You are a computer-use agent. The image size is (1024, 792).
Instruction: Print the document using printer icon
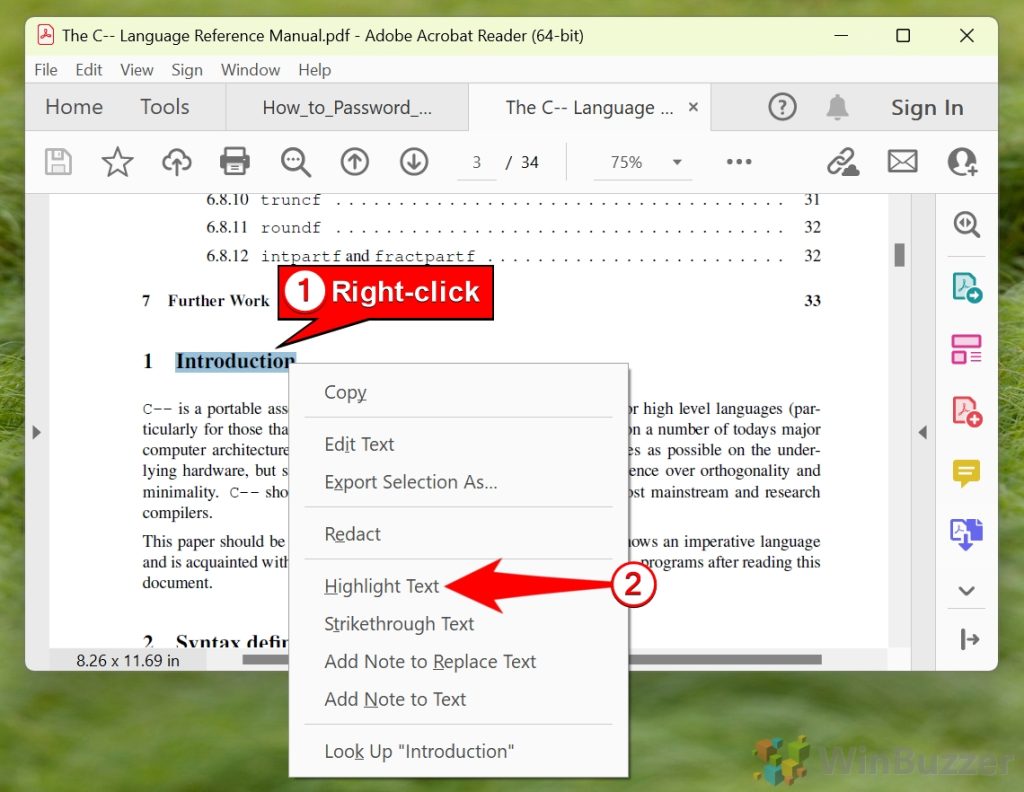tap(234, 161)
